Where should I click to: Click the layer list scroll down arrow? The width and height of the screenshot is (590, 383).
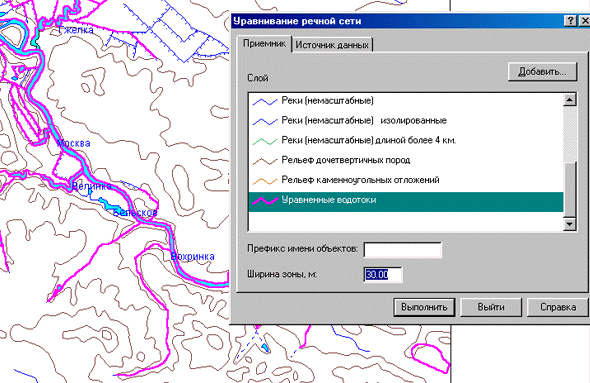click(x=570, y=224)
